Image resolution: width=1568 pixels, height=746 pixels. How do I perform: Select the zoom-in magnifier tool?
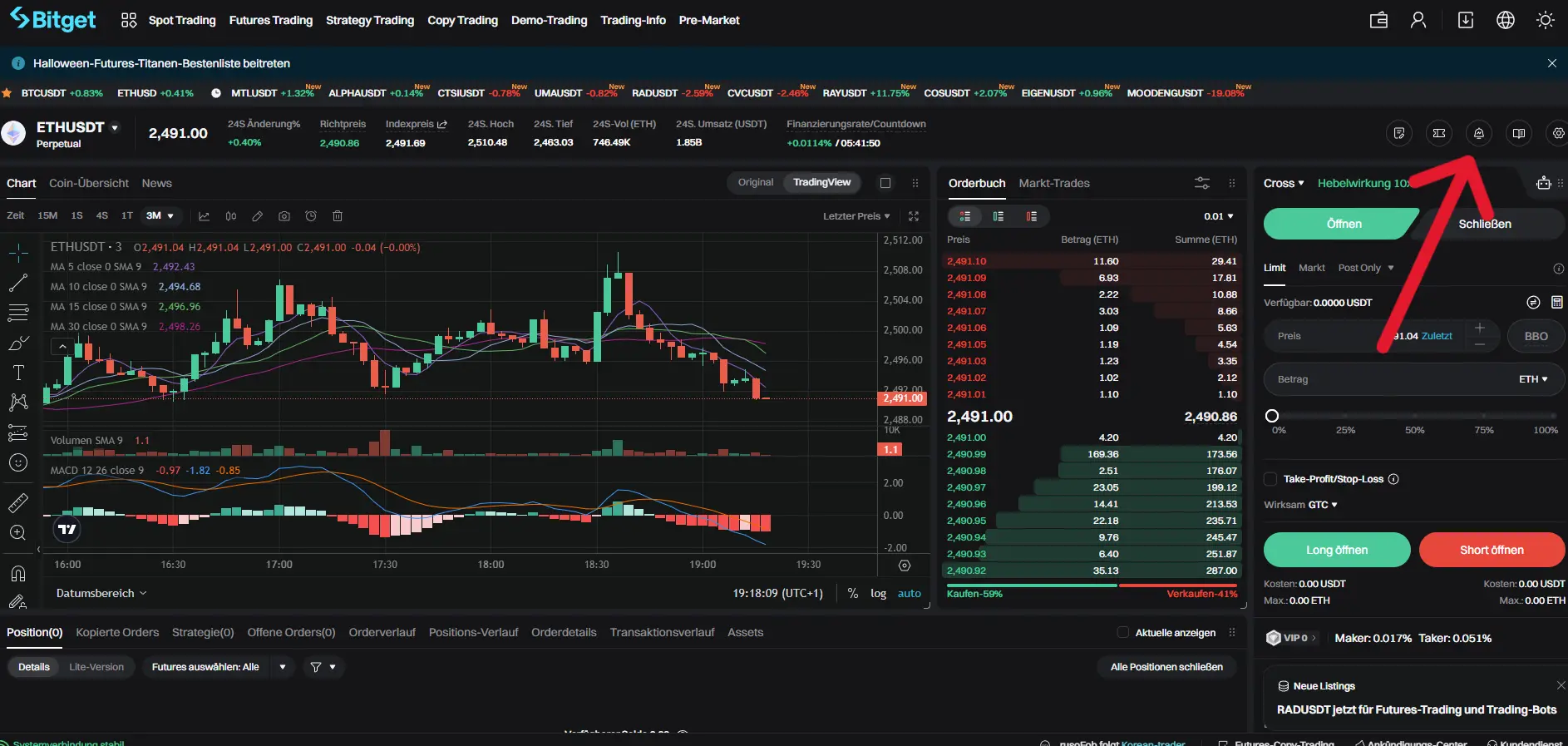pos(18,533)
